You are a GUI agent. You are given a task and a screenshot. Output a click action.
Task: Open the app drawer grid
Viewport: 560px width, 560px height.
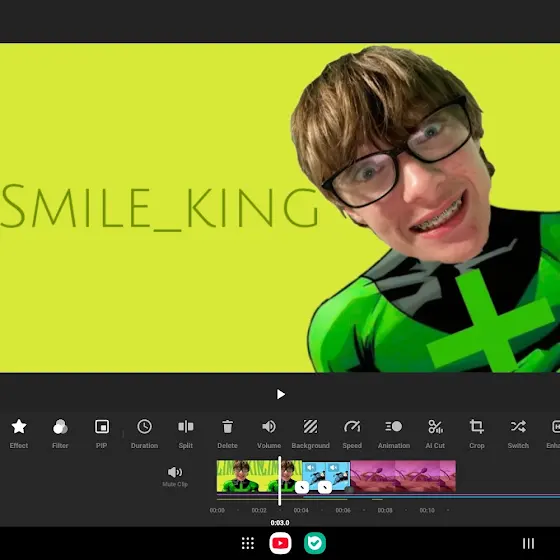point(248,543)
